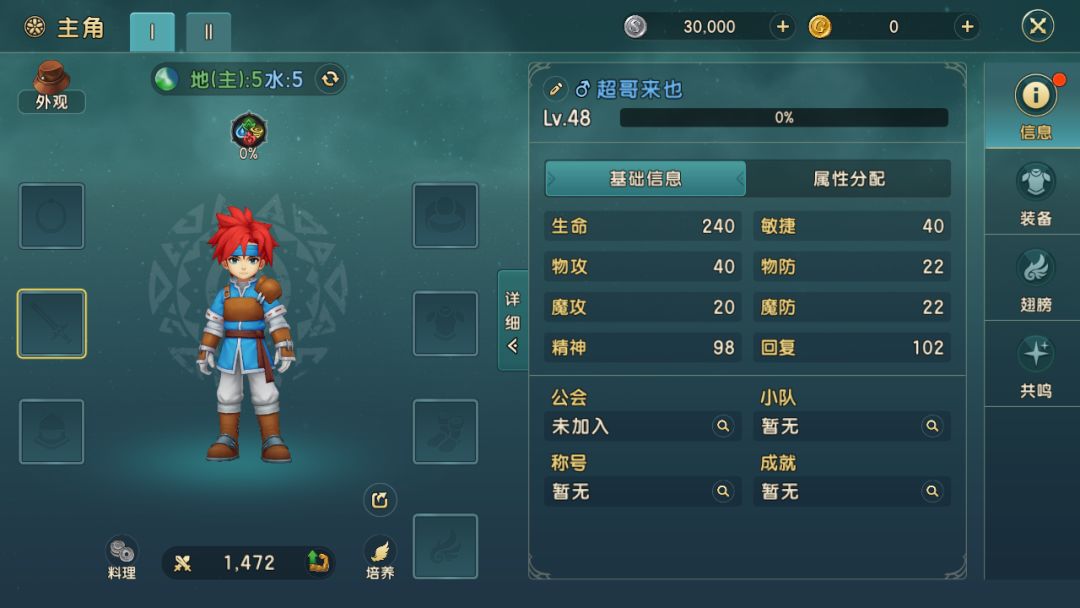This screenshot has height=608, width=1080.
Task: Switch to character preset II
Action: (208, 32)
